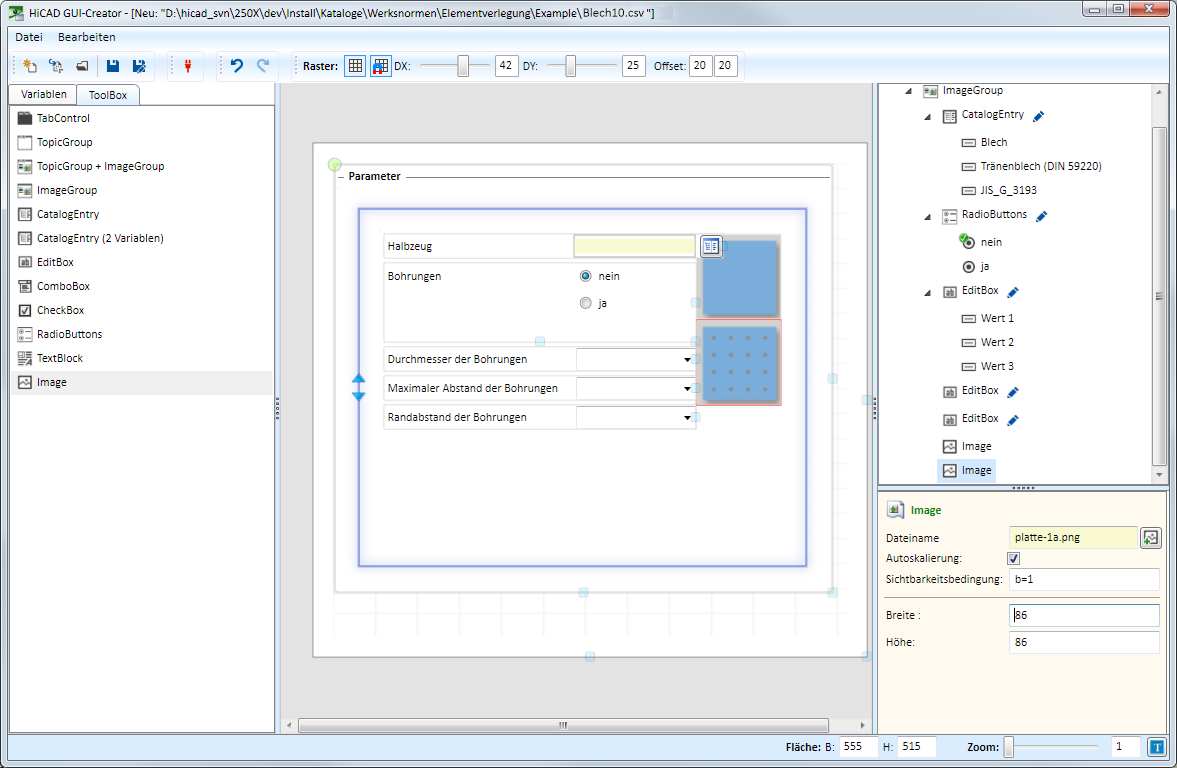The height and width of the screenshot is (768, 1177).
Task: Toggle the Autoskalierung checkbox
Action: [1013, 558]
